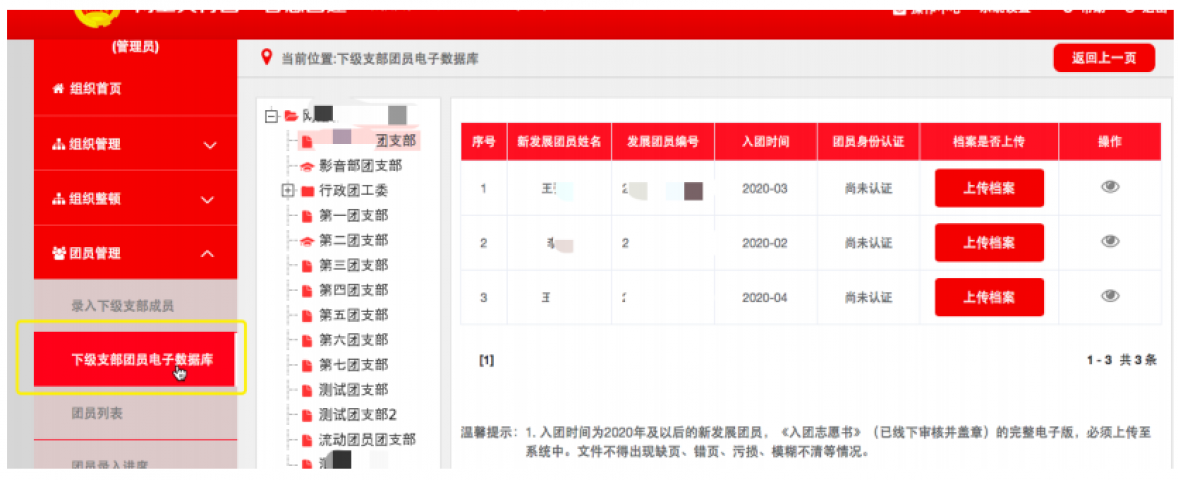
Task: Click 返回上一页 button
Action: tap(1104, 58)
